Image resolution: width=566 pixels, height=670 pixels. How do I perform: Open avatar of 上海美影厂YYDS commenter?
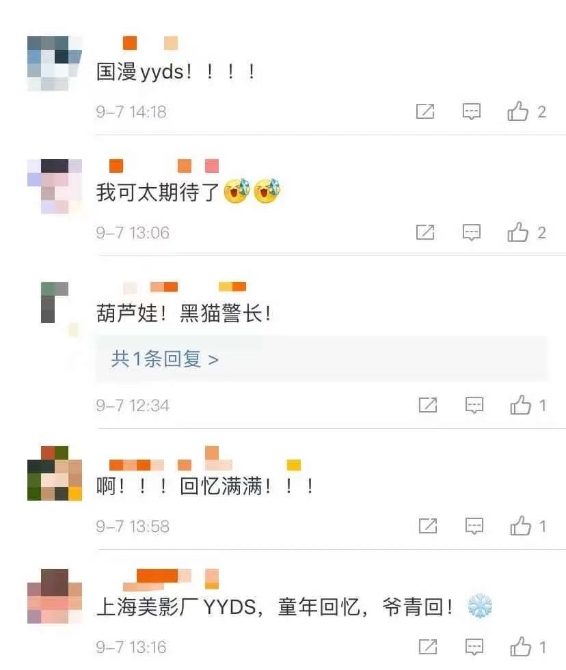pyautogui.click(x=54, y=596)
